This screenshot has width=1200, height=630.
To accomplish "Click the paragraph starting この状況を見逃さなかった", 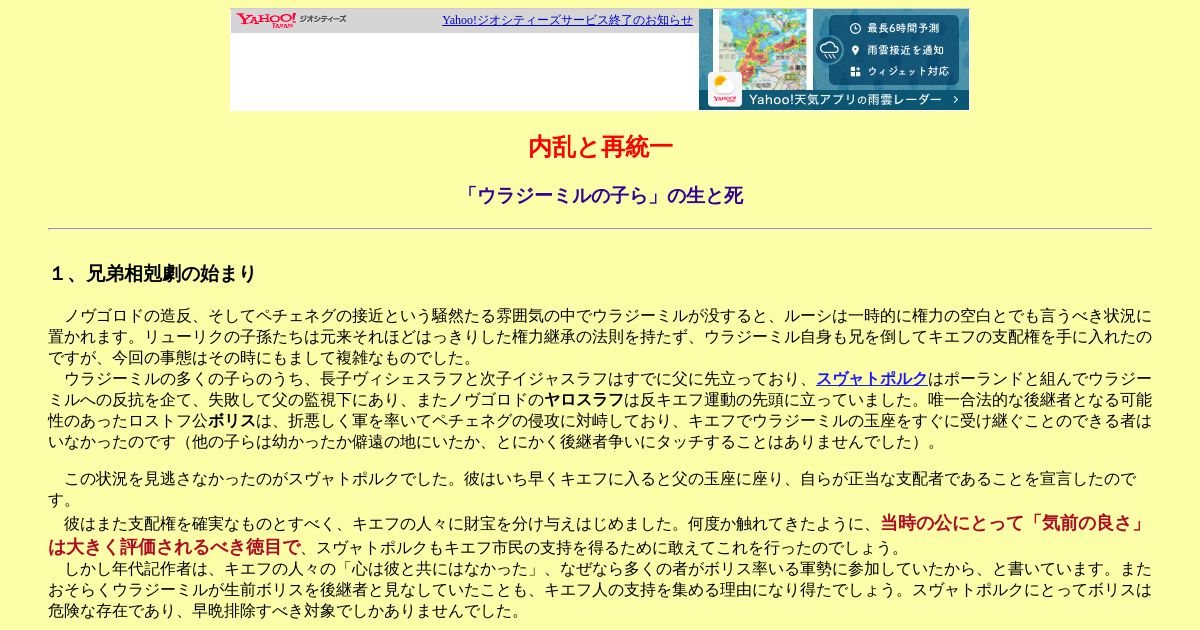I will (x=600, y=489).
